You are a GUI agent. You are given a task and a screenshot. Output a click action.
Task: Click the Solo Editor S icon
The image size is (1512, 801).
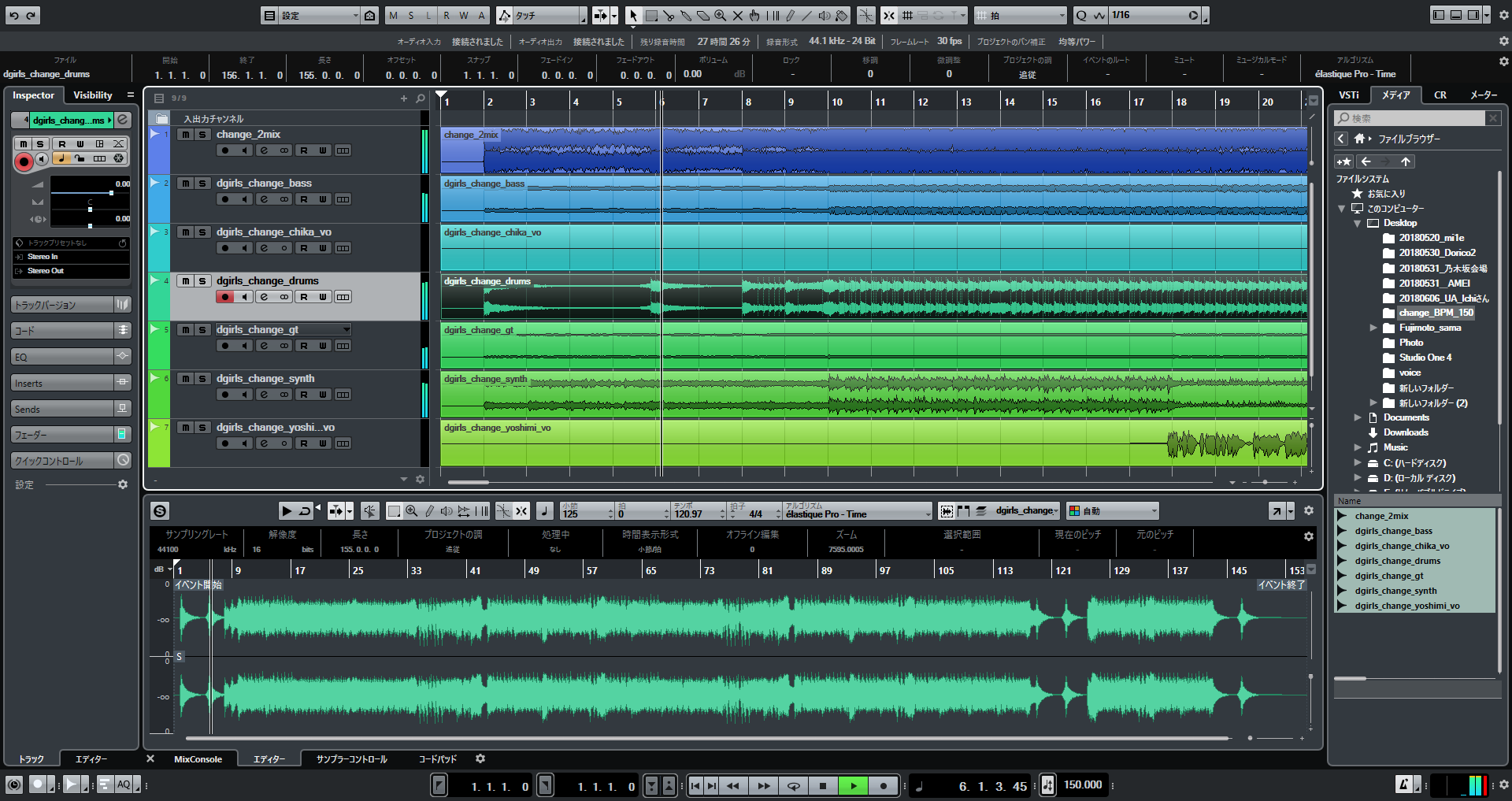tap(160, 510)
